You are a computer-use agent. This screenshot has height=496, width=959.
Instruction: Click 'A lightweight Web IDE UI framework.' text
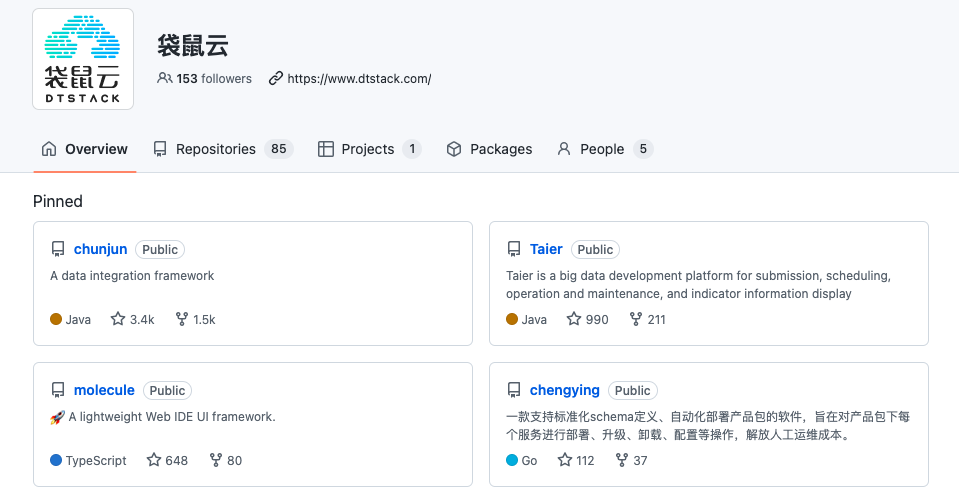pyautogui.click(x=172, y=417)
